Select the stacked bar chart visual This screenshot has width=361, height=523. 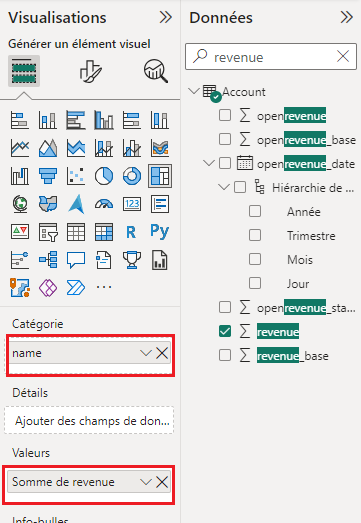(x=20, y=120)
